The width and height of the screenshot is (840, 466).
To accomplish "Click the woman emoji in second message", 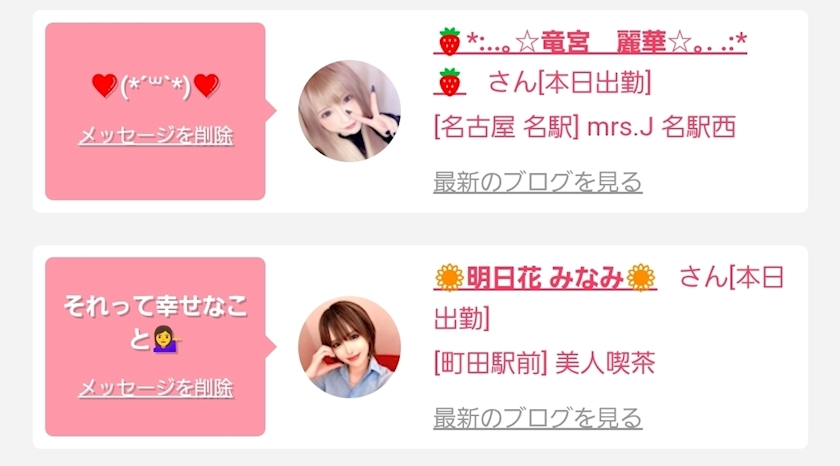I will [167, 339].
